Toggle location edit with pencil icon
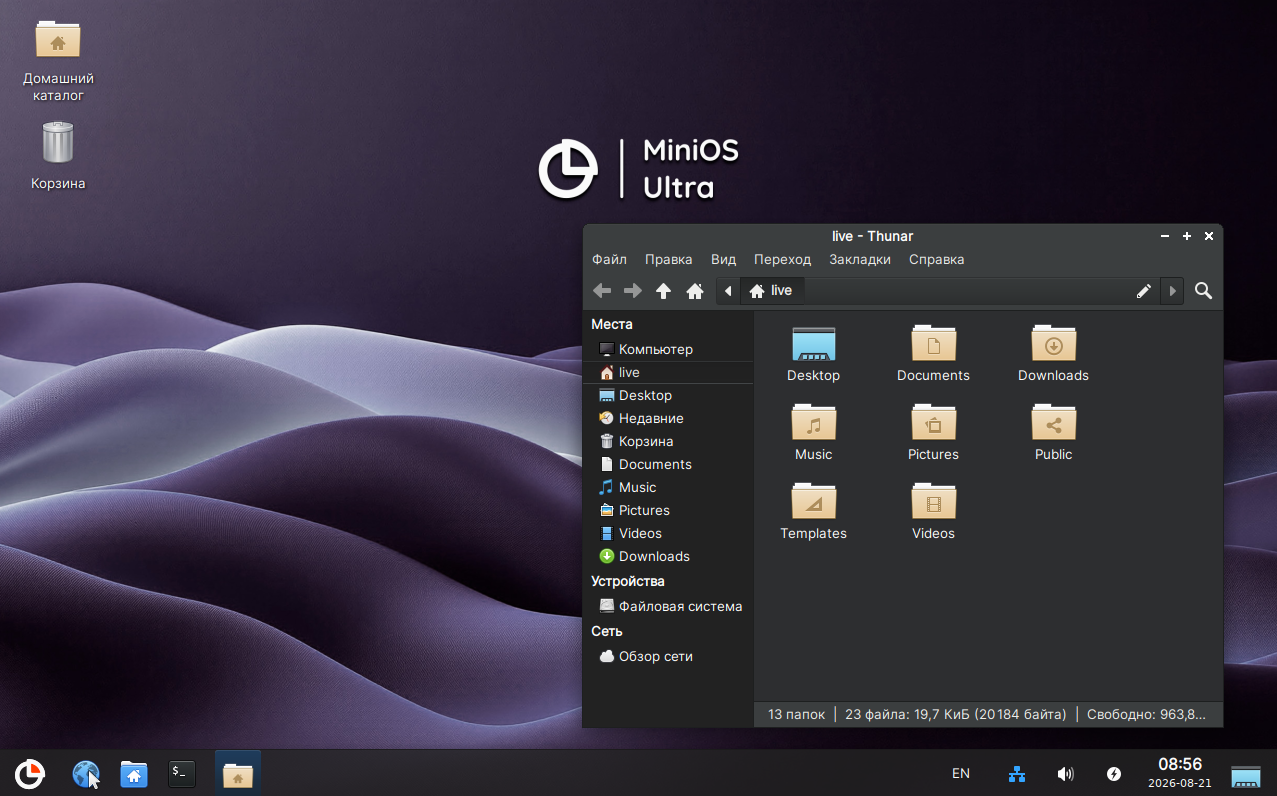 coord(1144,291)
